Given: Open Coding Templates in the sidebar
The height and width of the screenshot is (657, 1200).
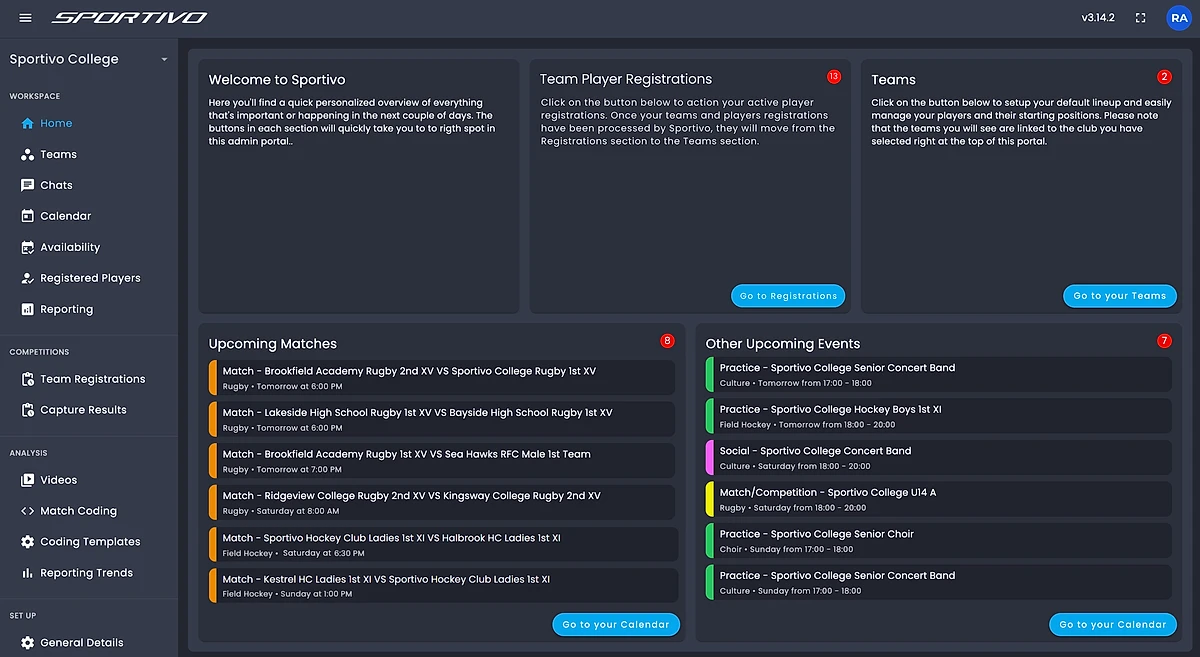Looking at the screenshot, I should coord(89,542).
